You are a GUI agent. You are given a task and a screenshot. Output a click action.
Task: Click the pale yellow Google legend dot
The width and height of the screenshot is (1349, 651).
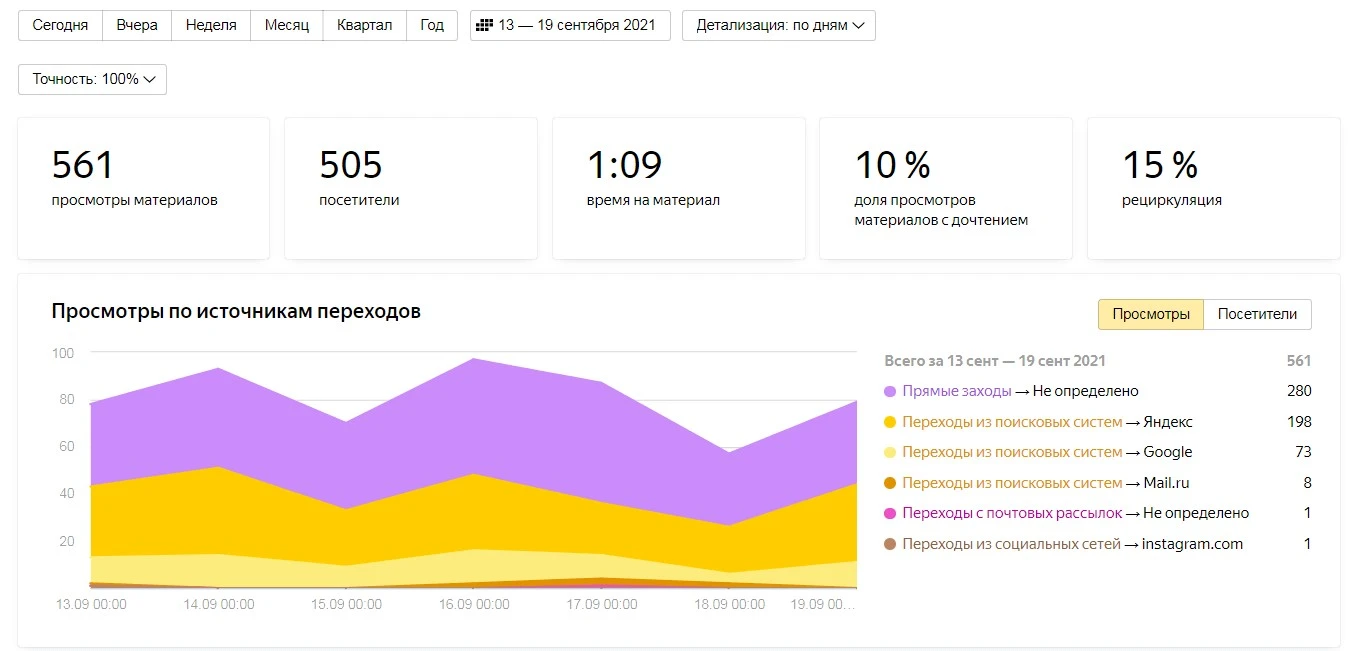(890, 452)
